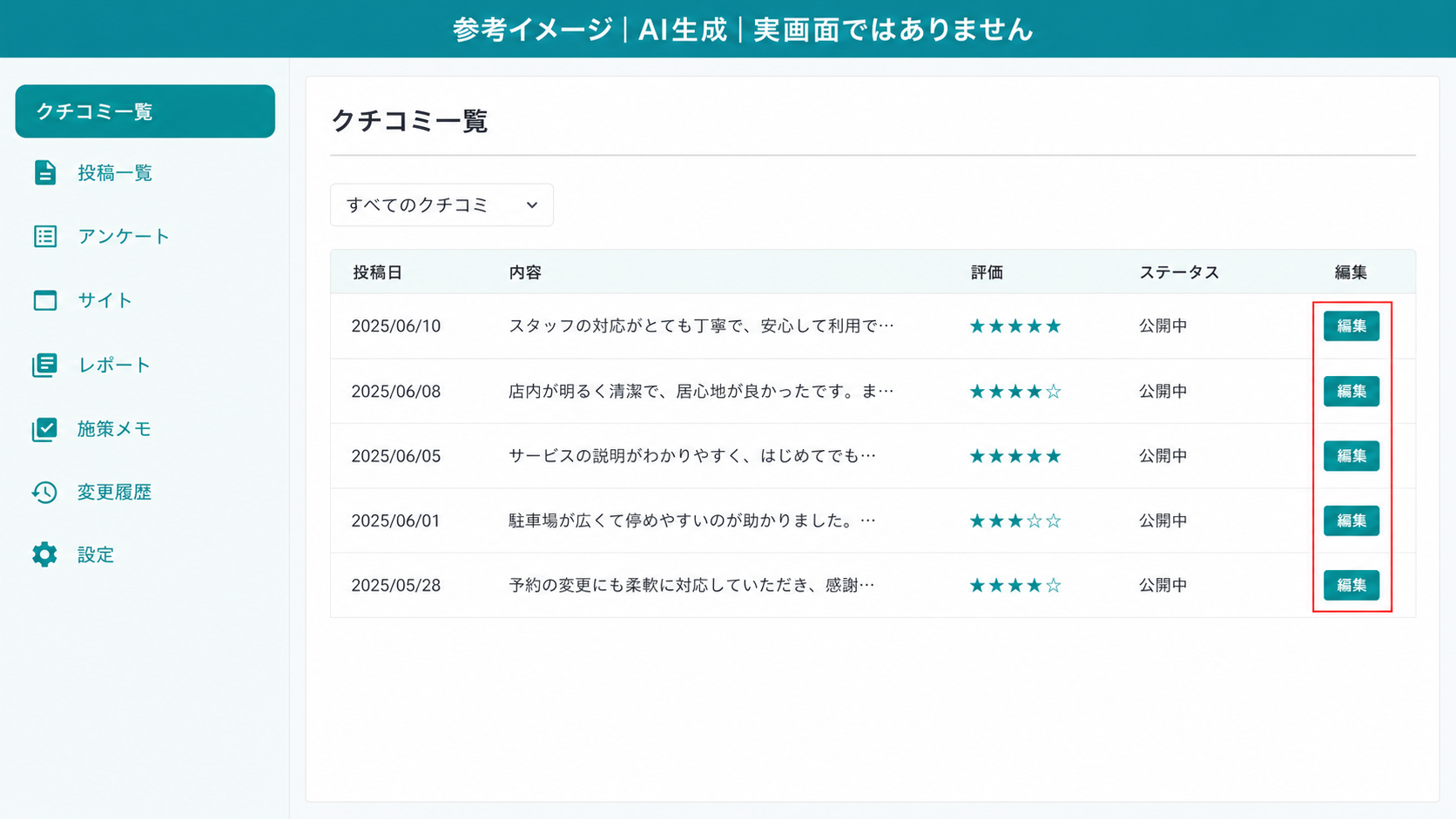Open 設定 menu label
Viewport: 1456px width, 819px height.
click(96, 555)
